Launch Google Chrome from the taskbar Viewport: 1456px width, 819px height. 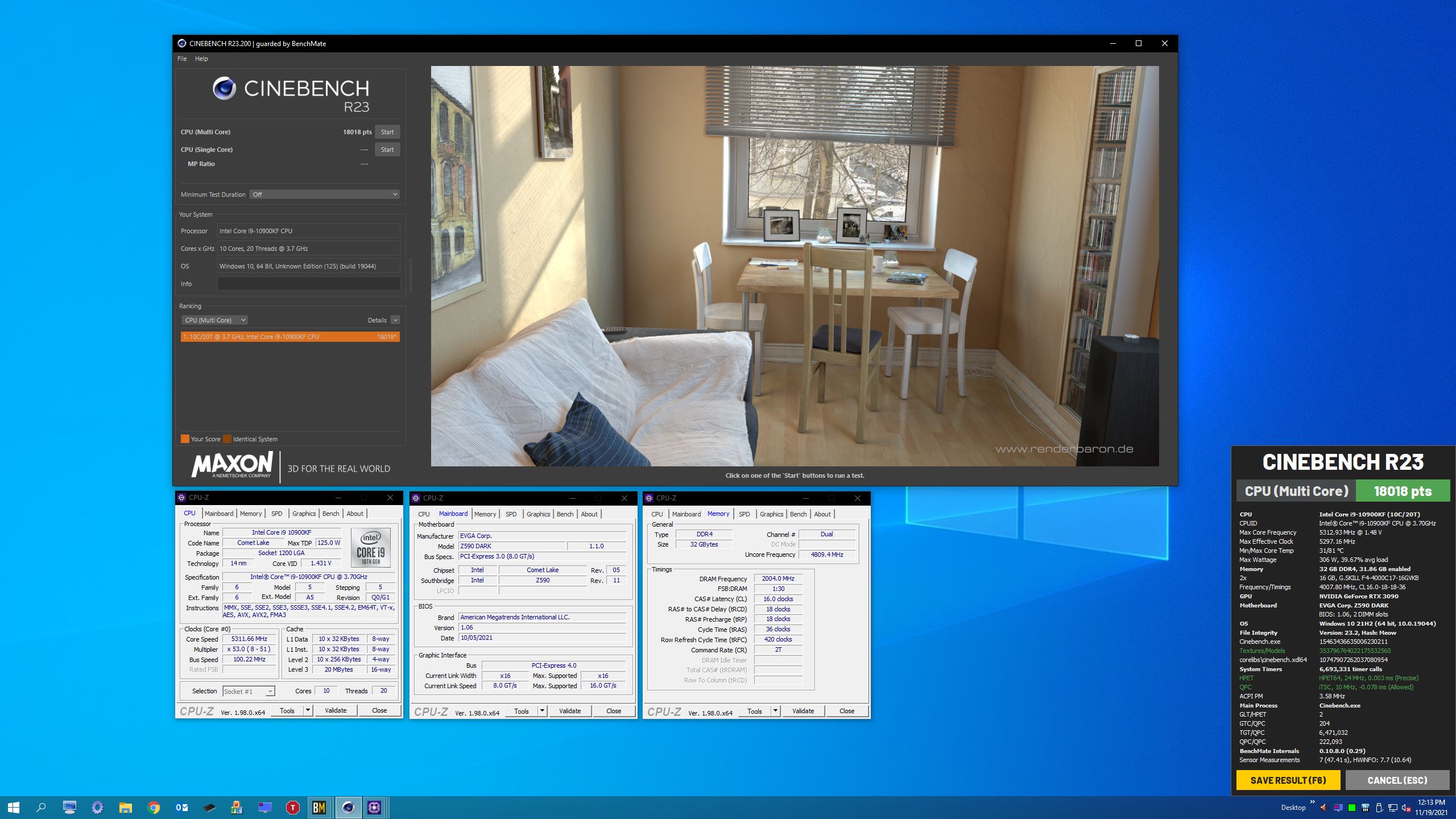coord(153,807)
